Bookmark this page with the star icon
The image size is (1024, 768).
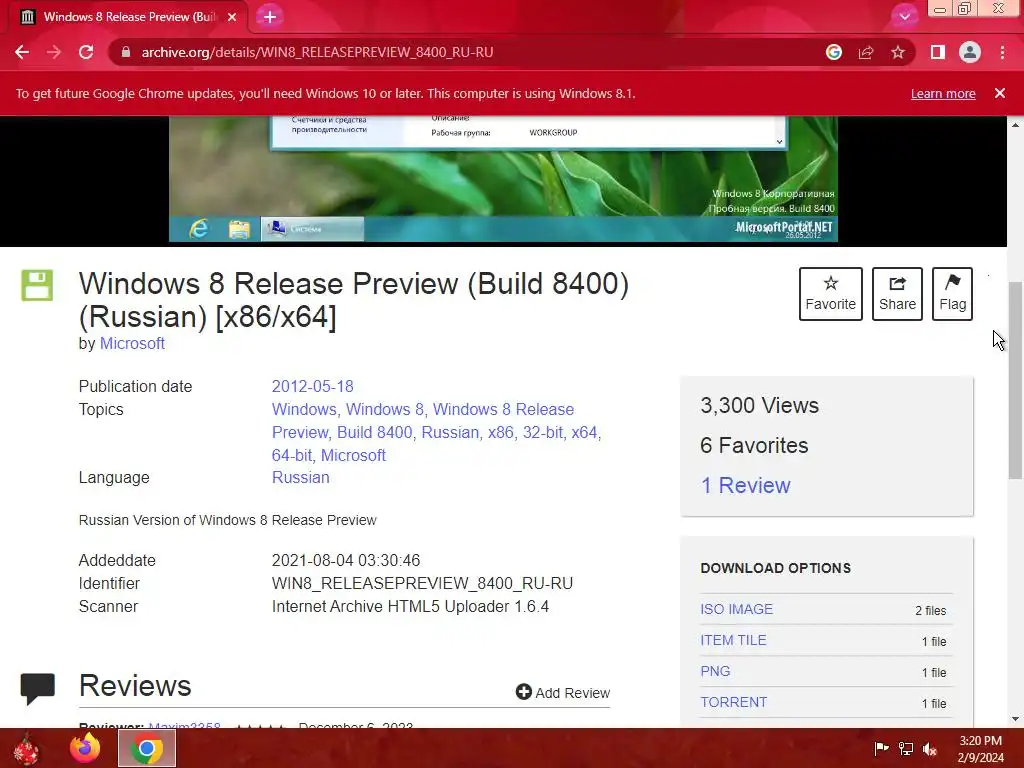(898, 52)
